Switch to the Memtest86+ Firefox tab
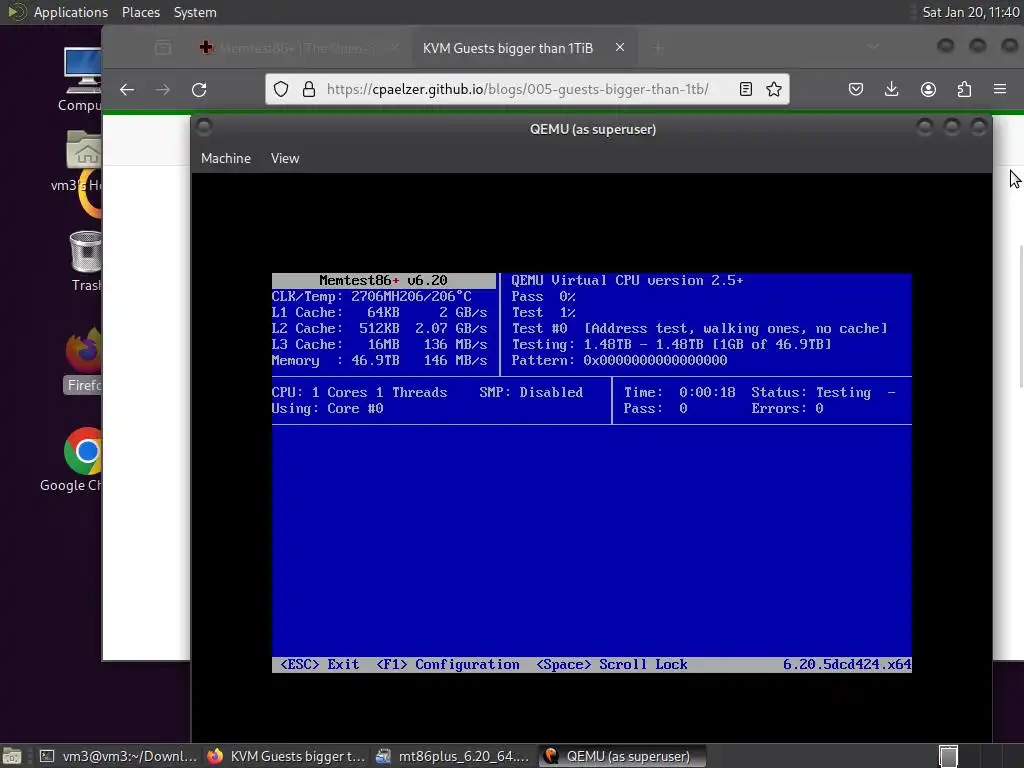 pyautogui.click(x=299, y=48)
